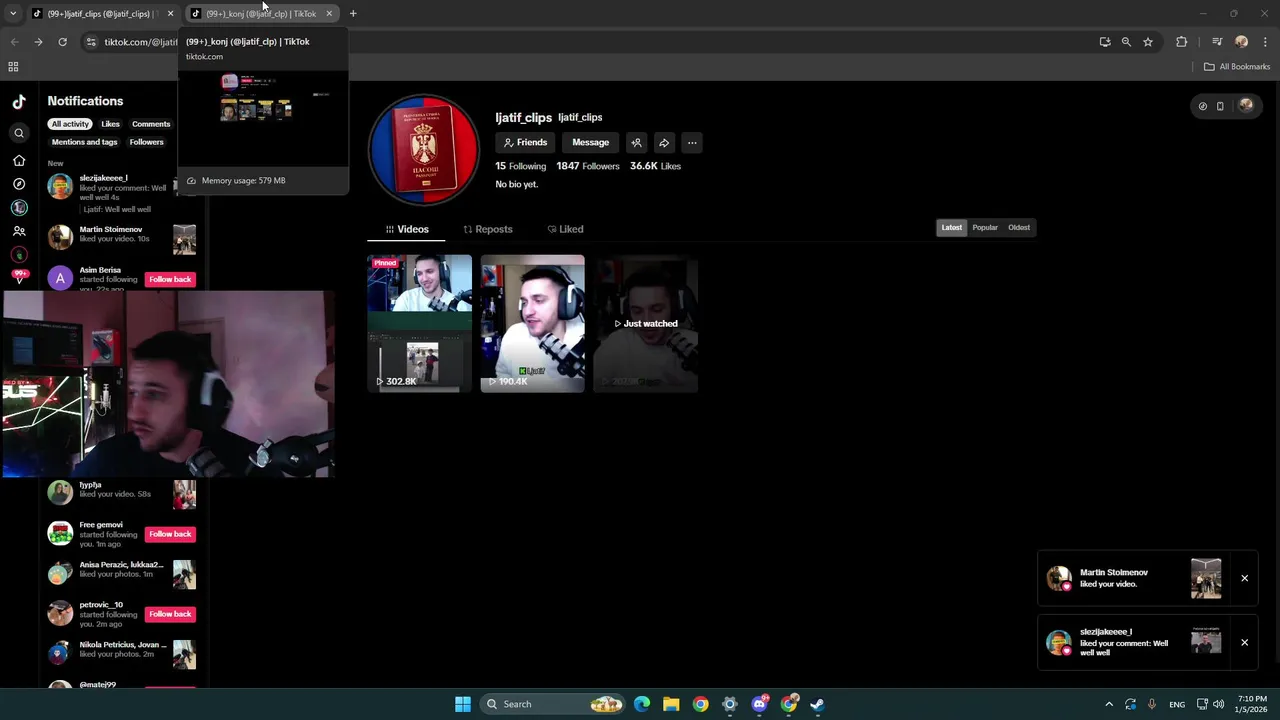Reload the page with the refresh icon
The width and height of the screenshot is (1280, 720).
click(x=62, y=42)
